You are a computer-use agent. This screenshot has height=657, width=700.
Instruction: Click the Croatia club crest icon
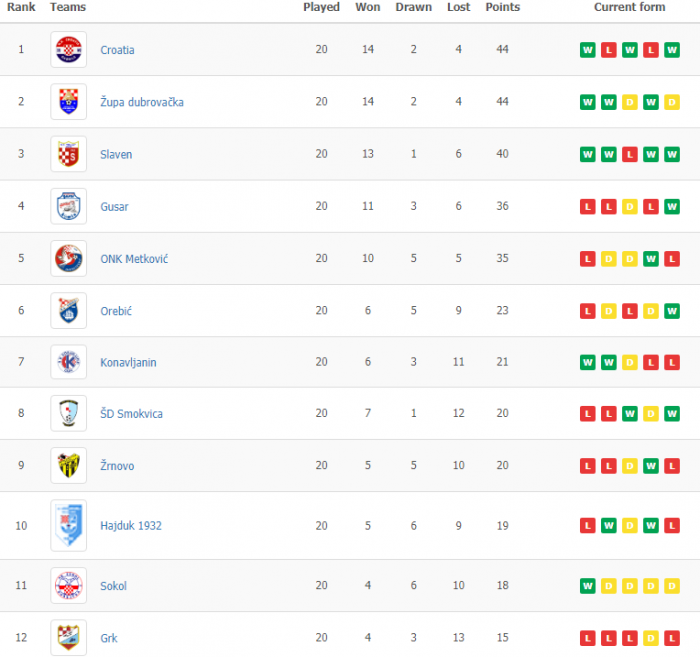pyautogui.click(x=68, y=50)
